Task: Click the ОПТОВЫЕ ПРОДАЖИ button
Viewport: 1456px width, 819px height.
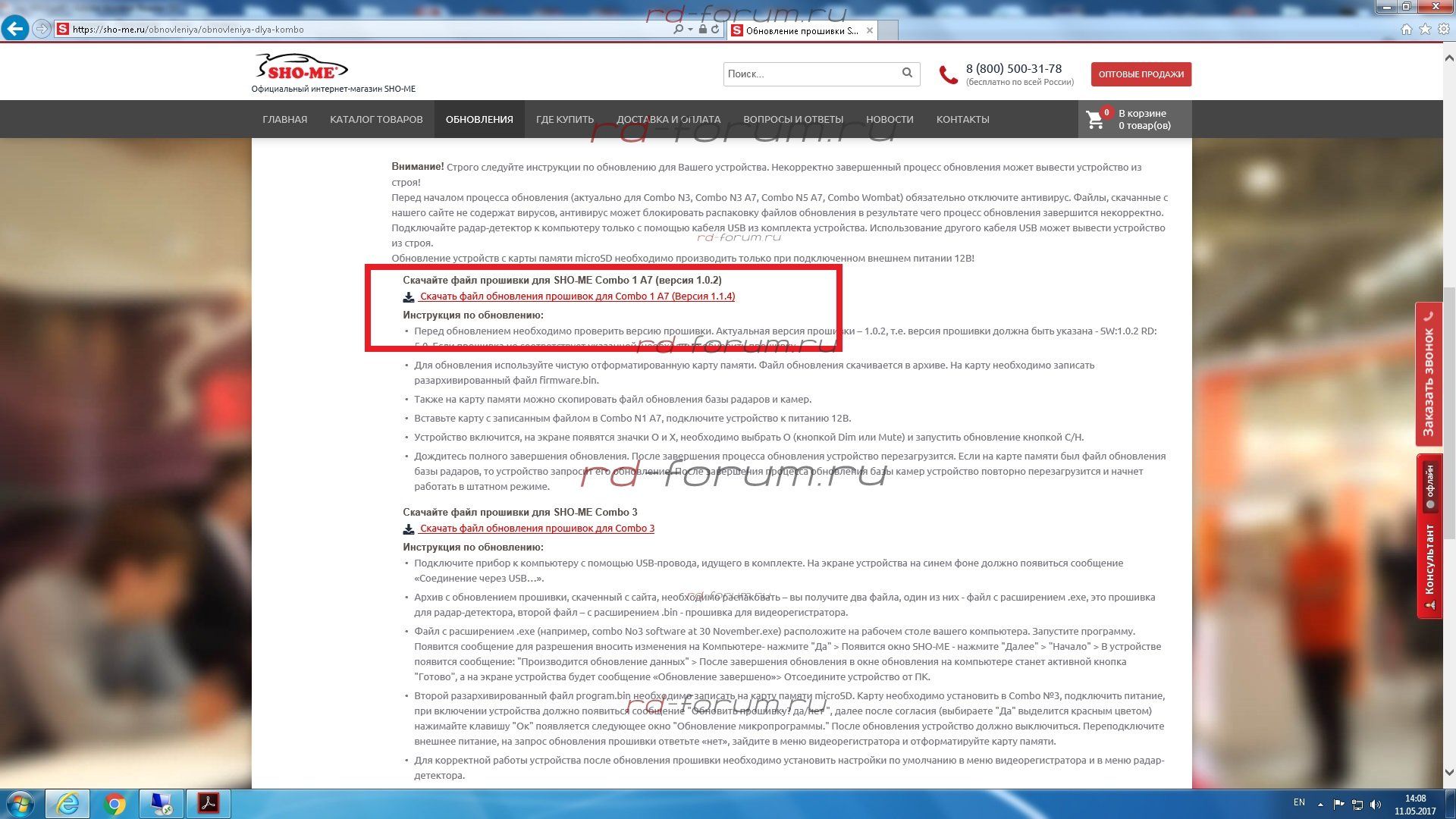Action: pos(1141,74)
